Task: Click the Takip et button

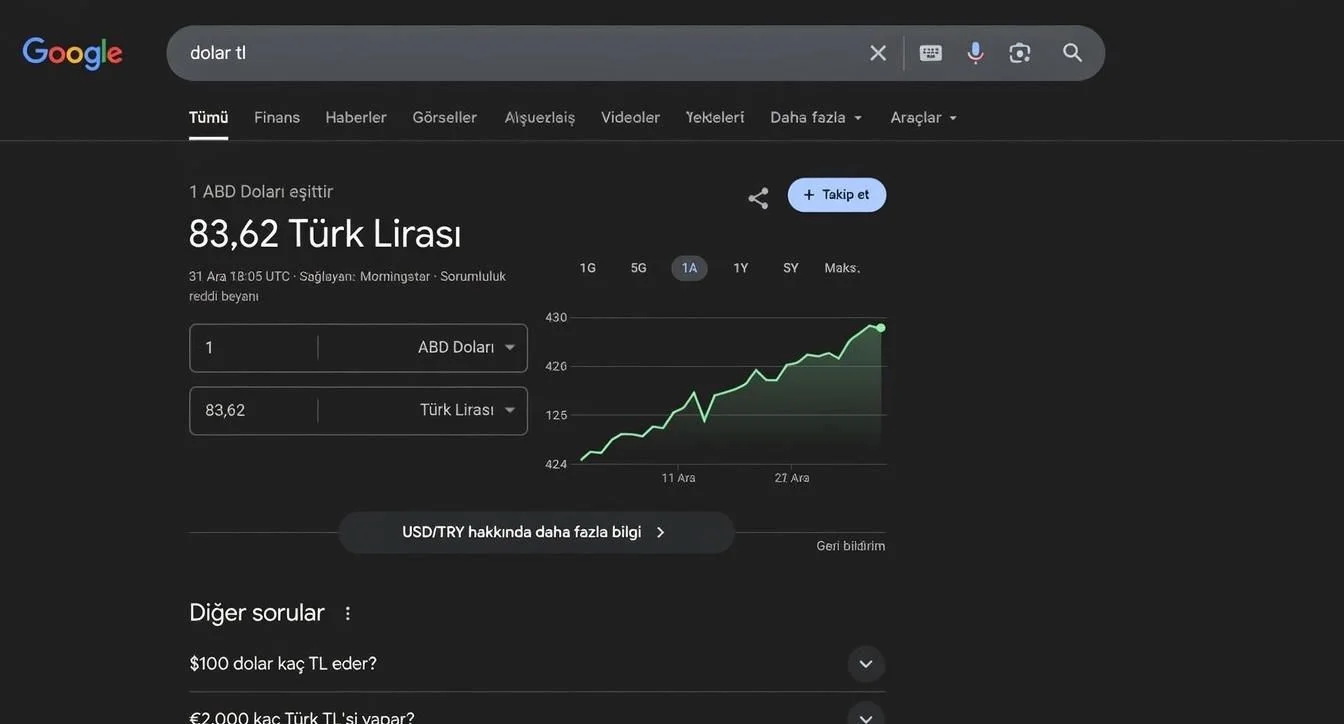Action: pos(837,195)
